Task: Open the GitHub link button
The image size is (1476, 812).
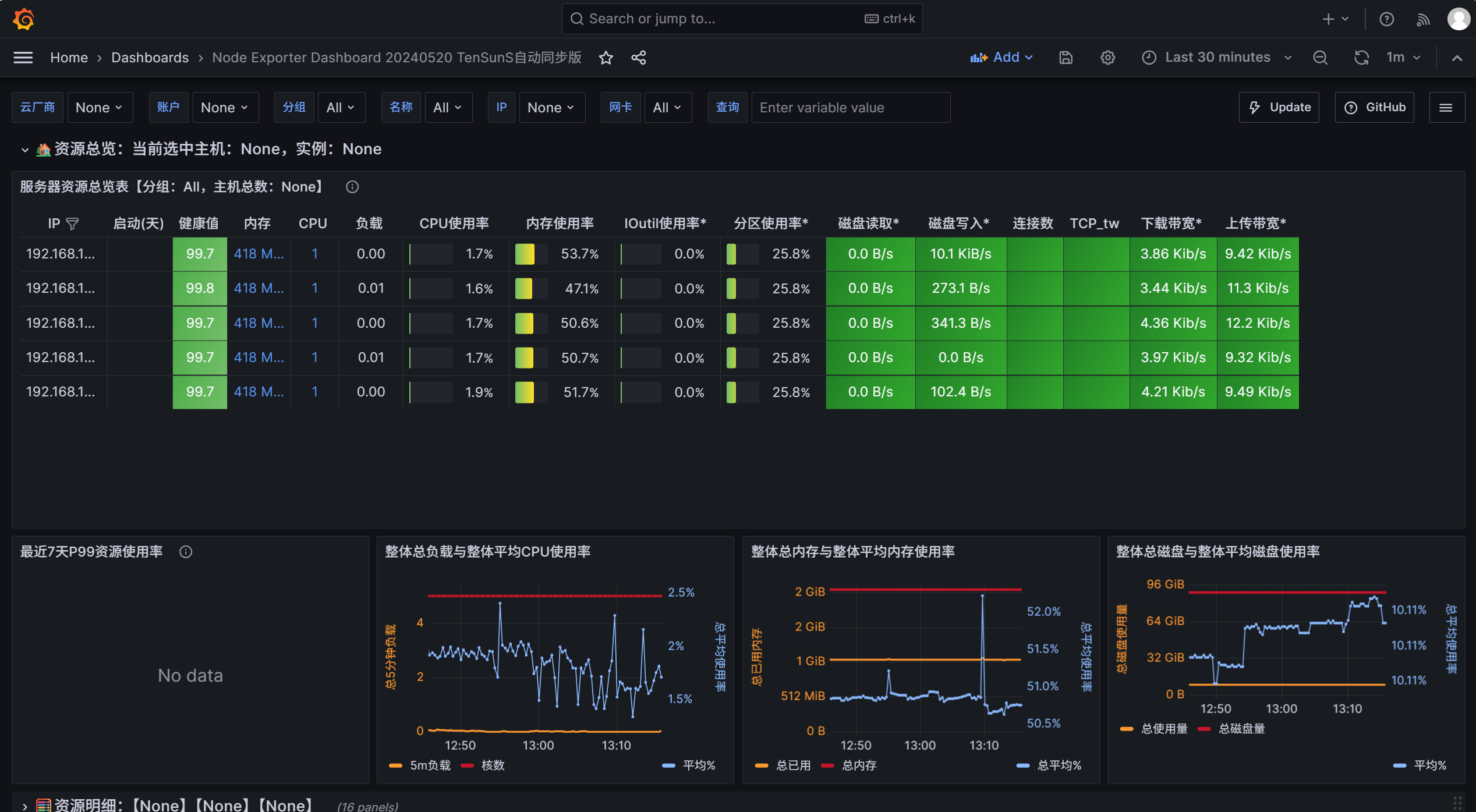Action: [1374, 108]
